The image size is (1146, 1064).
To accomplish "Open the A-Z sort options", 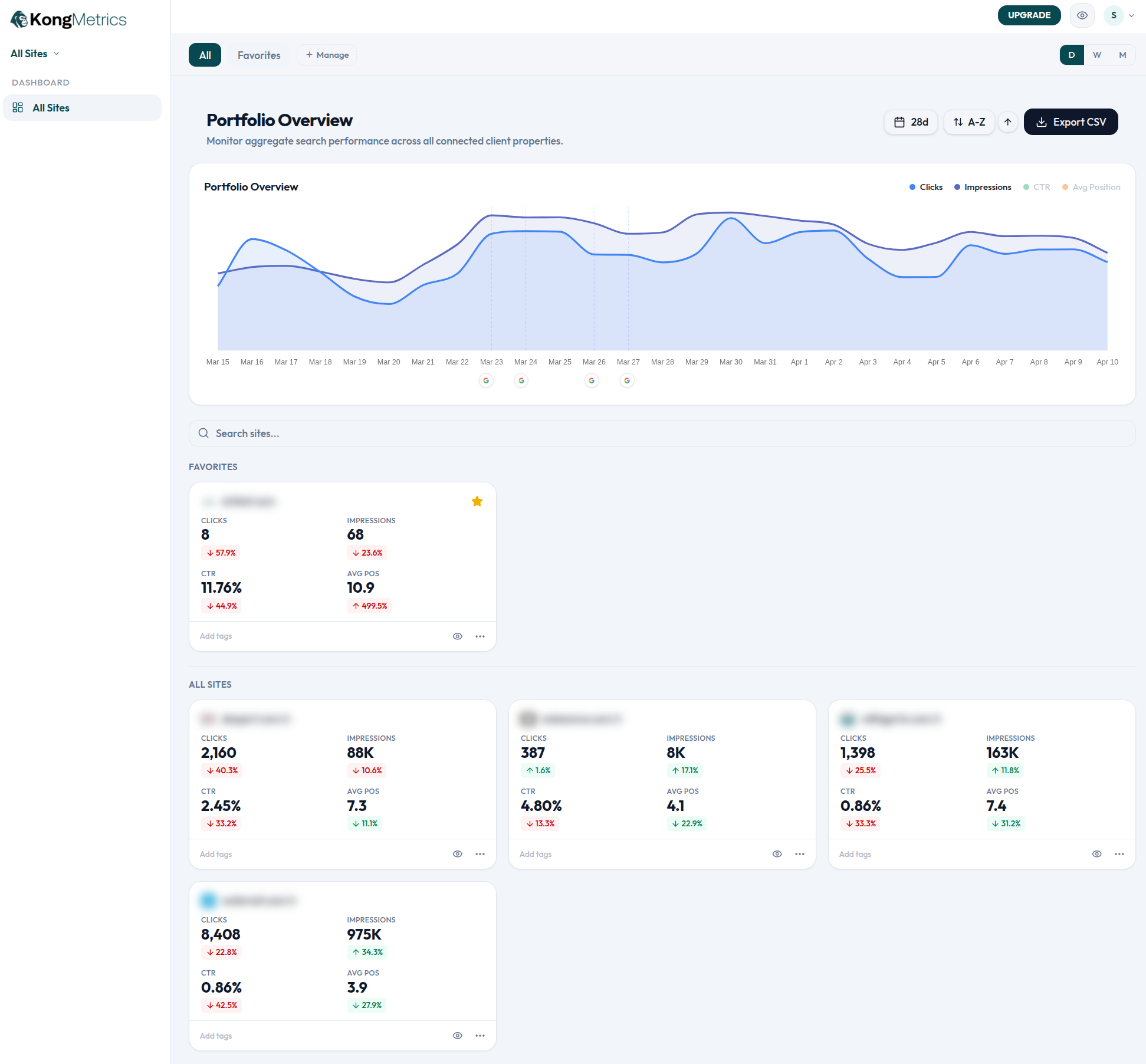I will pyautogui.click(x=969, y=122).
